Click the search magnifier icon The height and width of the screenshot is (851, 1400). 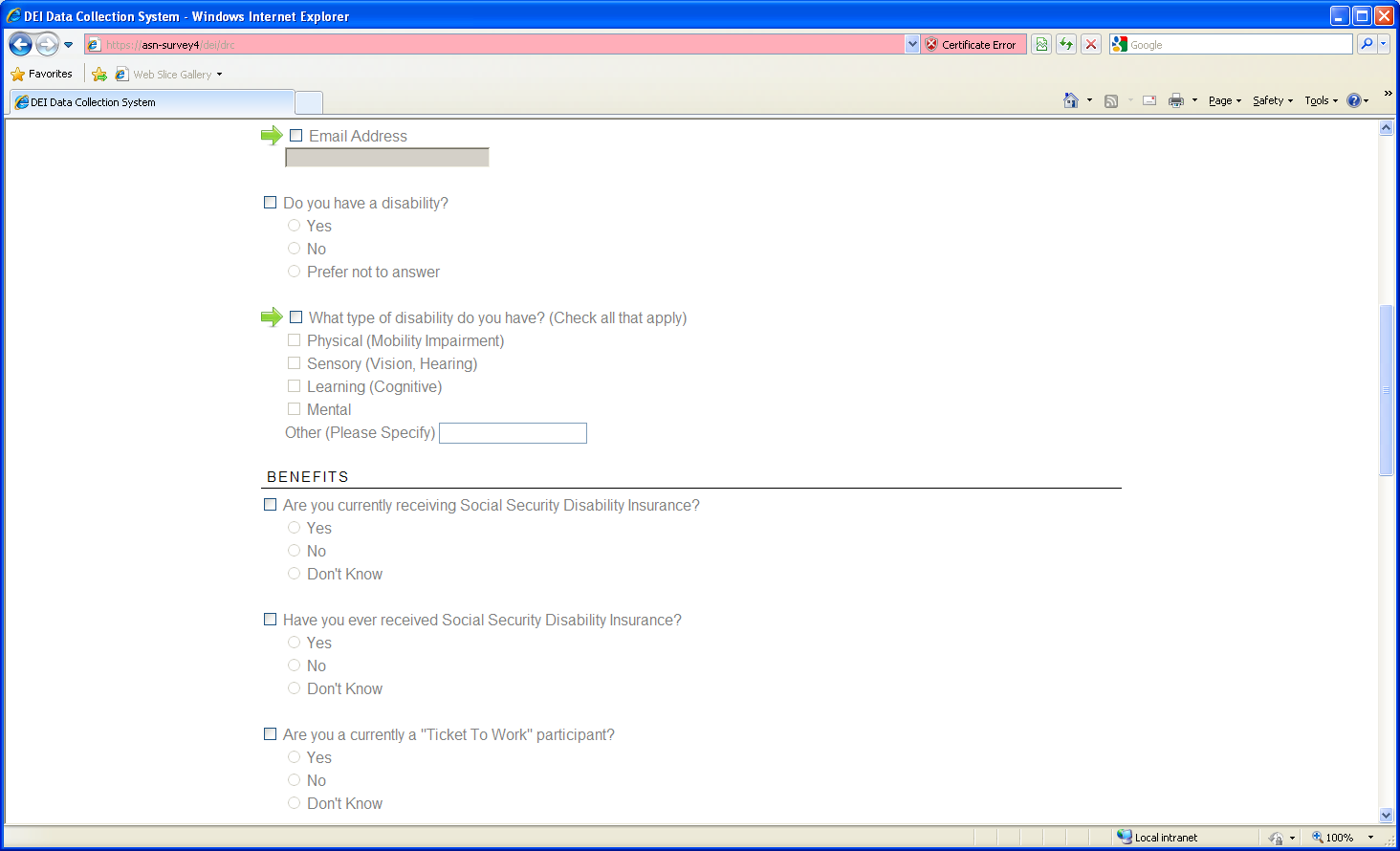coord(1367,44)
